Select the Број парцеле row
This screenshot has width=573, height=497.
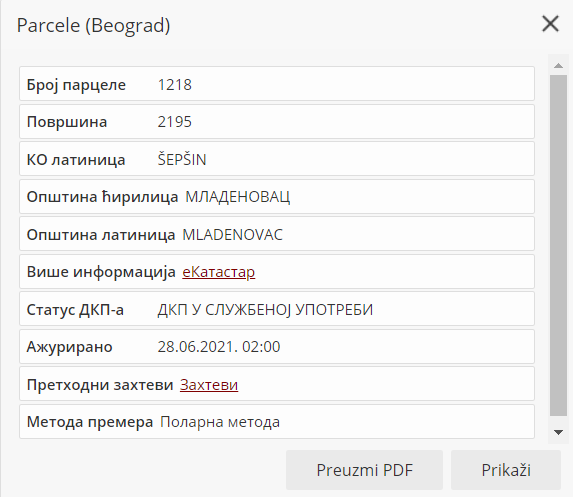click(277, 84)
